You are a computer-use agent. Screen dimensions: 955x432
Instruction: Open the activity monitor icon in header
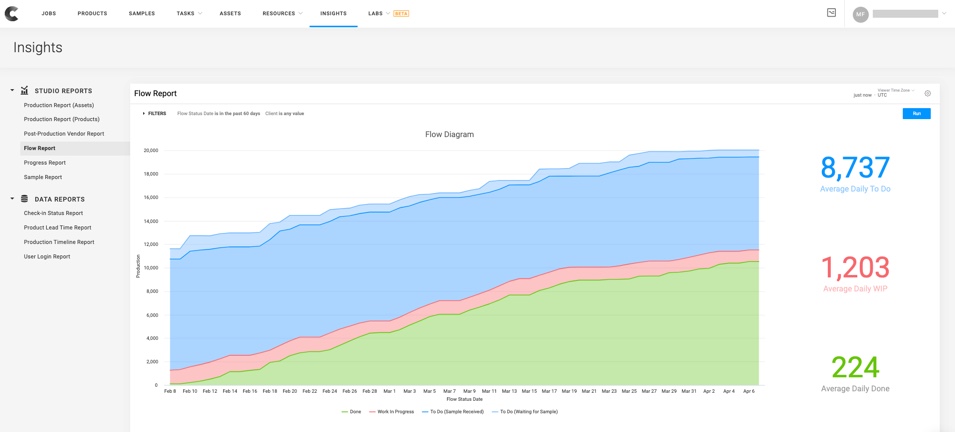(x=831, y=13)
